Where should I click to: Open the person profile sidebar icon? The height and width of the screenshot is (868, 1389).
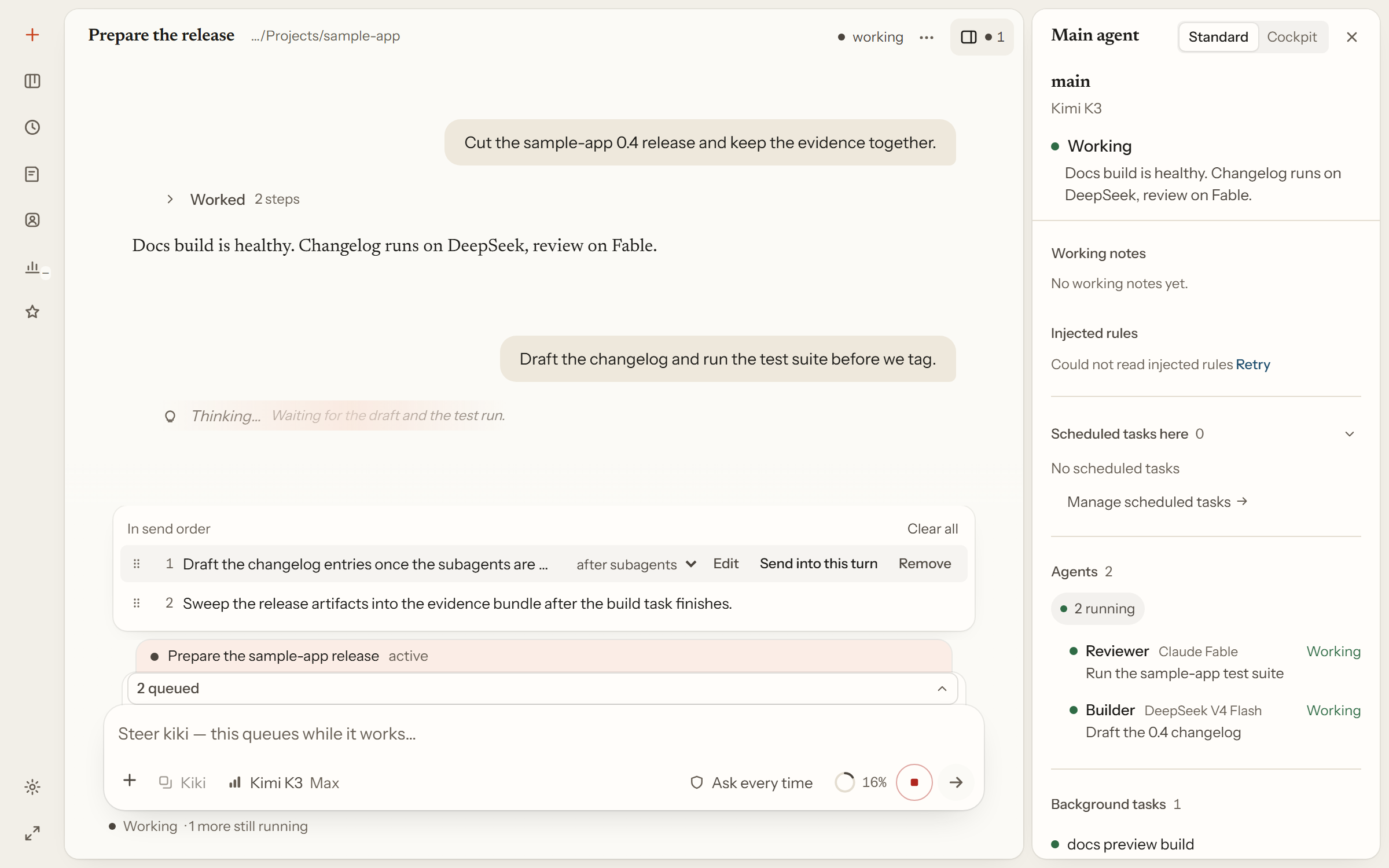[x=32, y=220]
